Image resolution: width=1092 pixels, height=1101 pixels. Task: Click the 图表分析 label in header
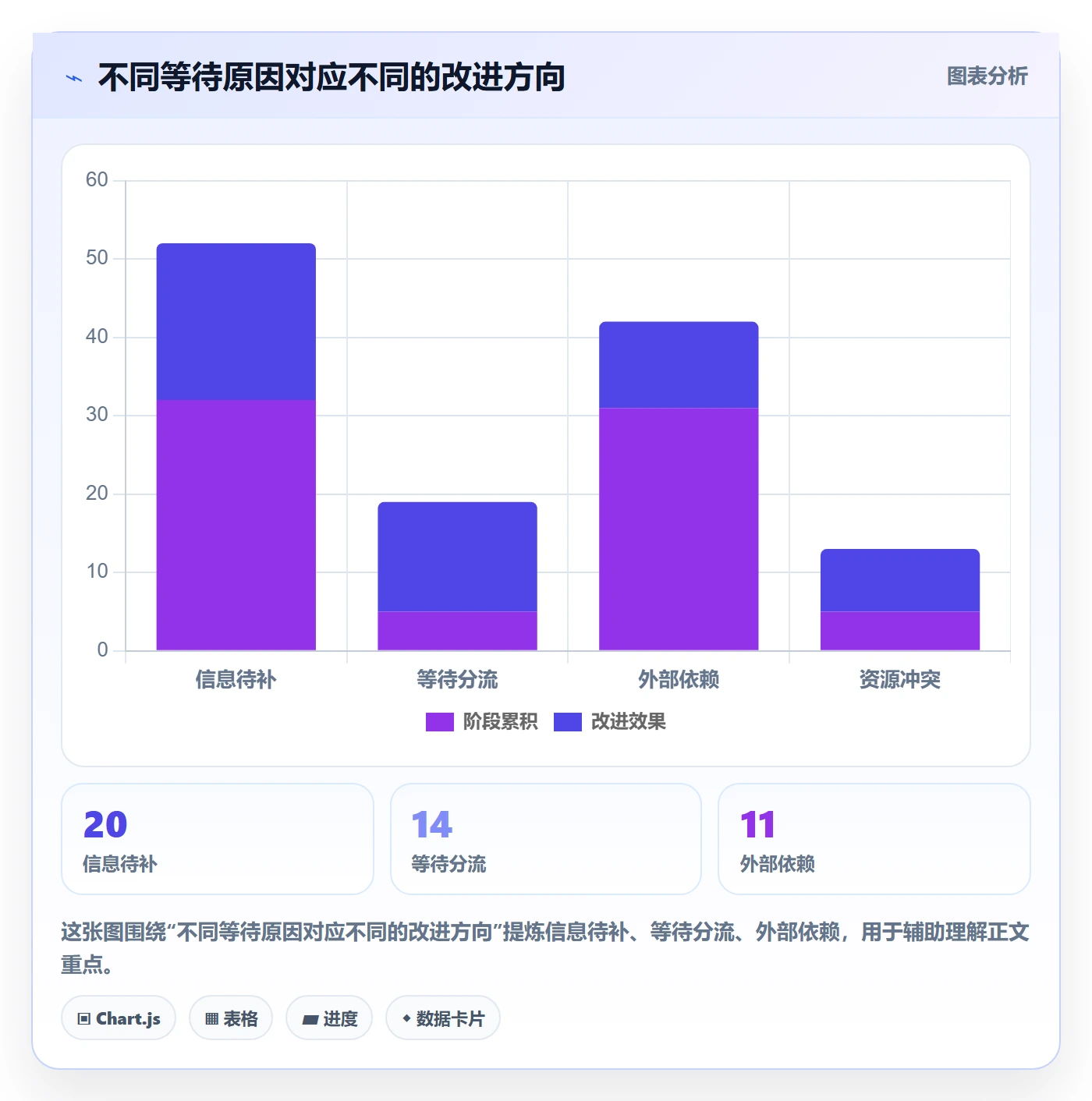tap(987, 76)
